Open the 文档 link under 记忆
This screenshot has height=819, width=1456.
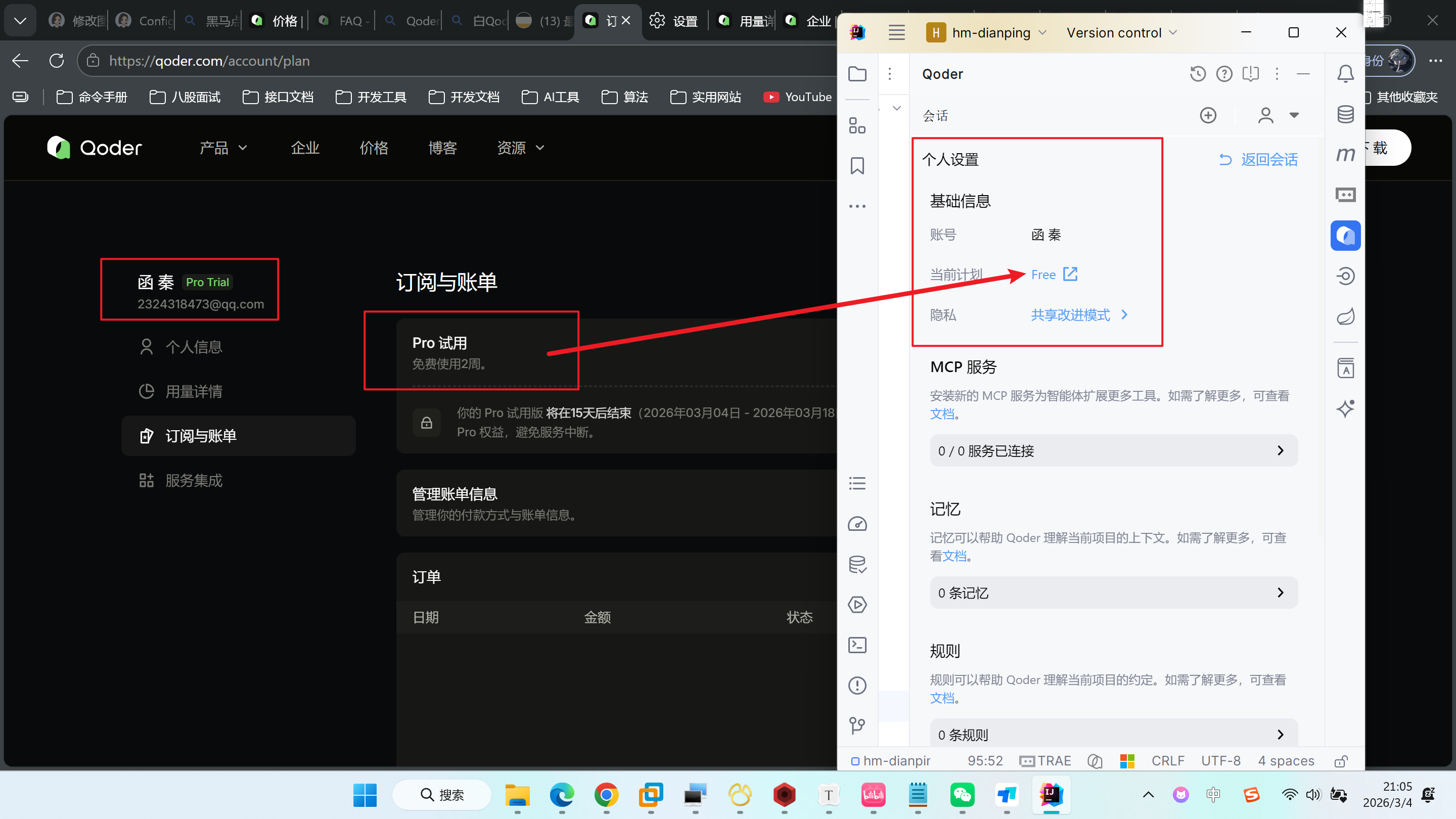pos(954,556)
